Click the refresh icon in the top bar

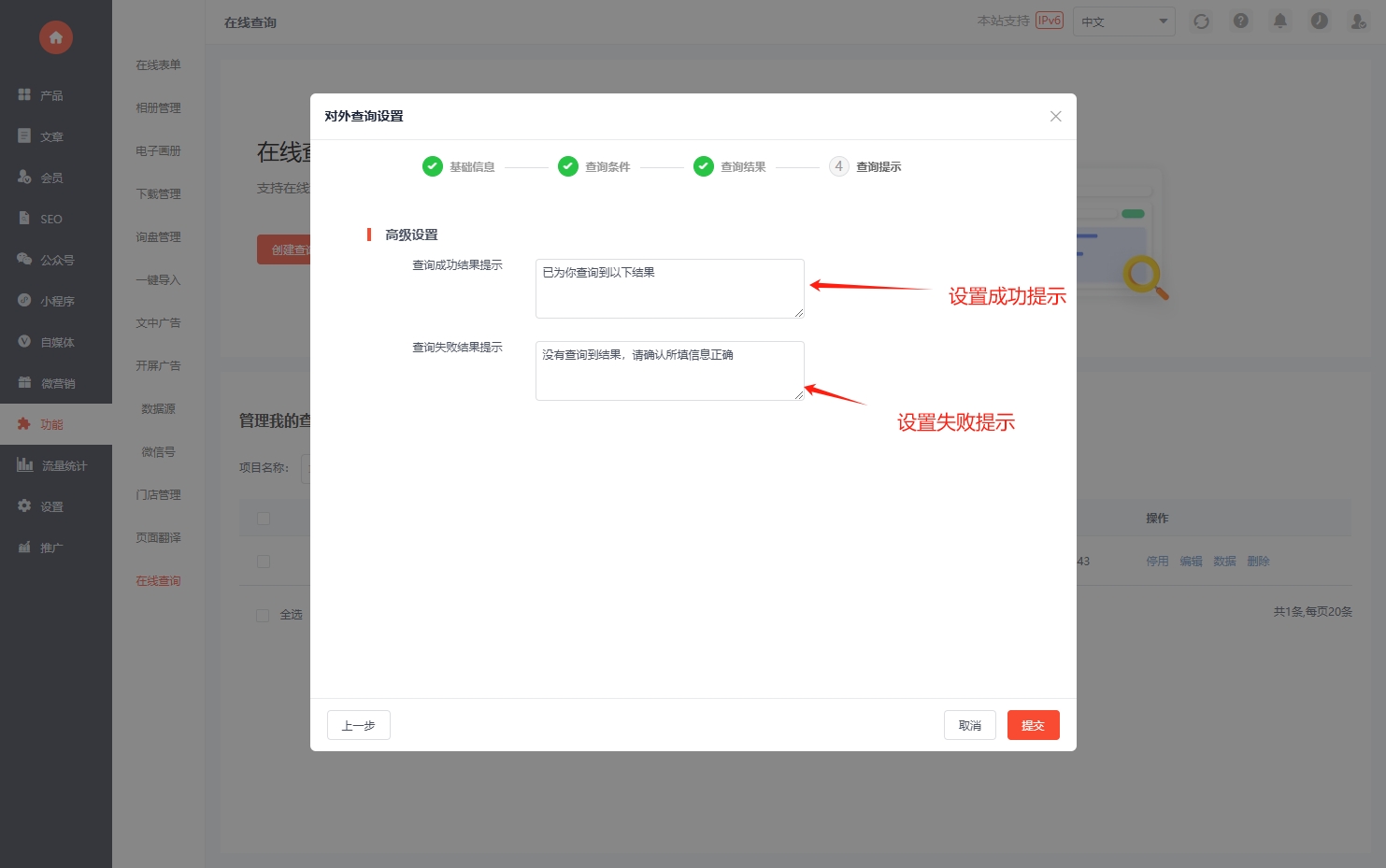1201,21
